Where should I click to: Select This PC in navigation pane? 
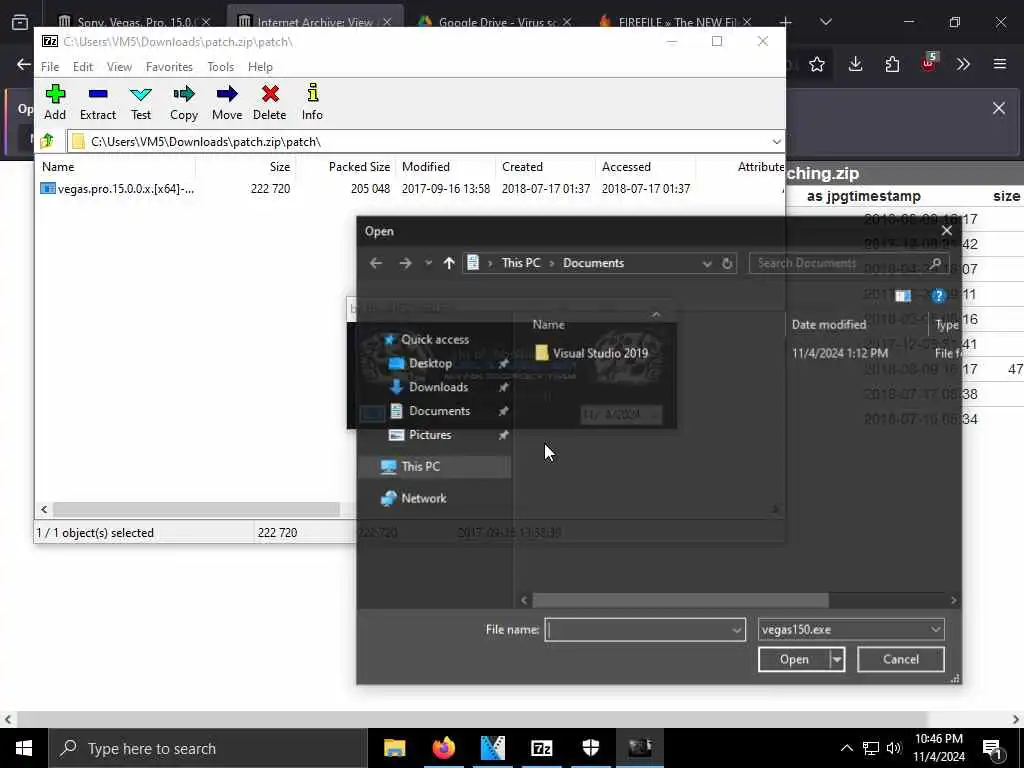[x=421, y=466]
